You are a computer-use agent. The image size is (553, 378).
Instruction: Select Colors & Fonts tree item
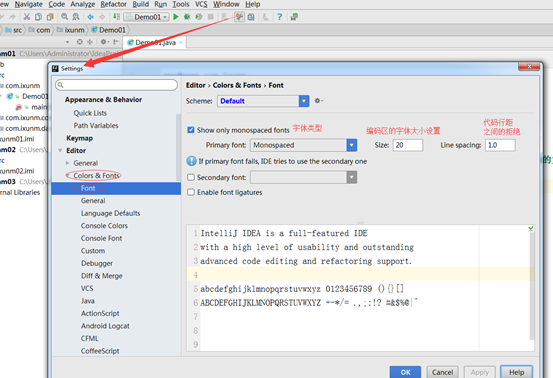[97, 176]
